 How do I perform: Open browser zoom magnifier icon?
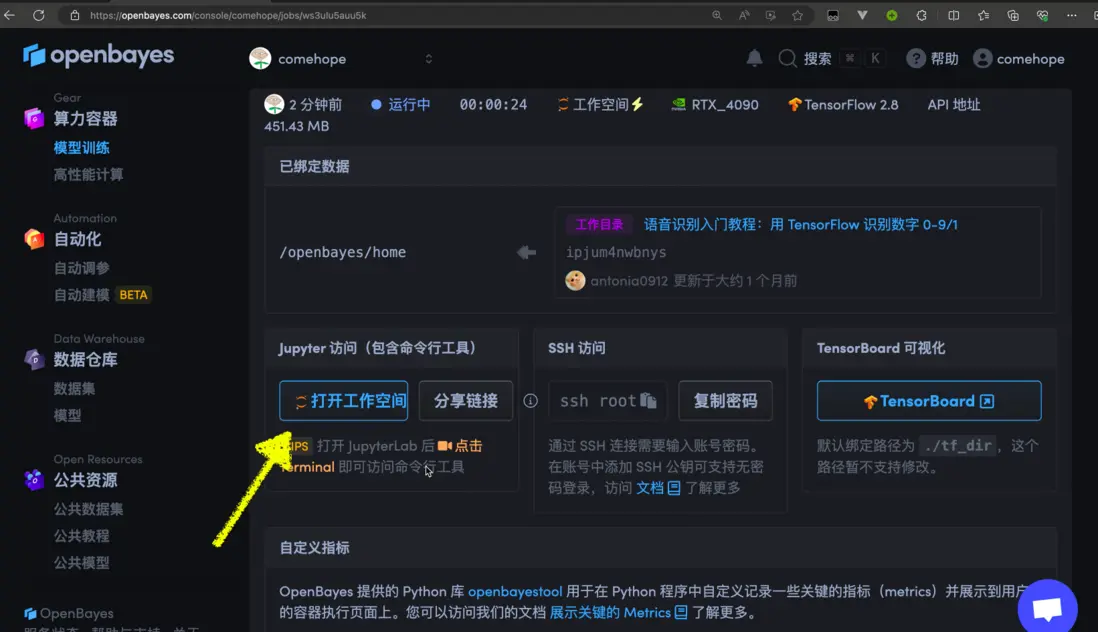pos(717,15)
